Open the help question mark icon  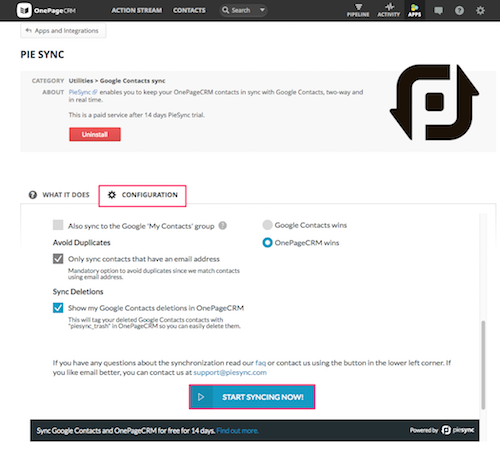click(459, 11)
